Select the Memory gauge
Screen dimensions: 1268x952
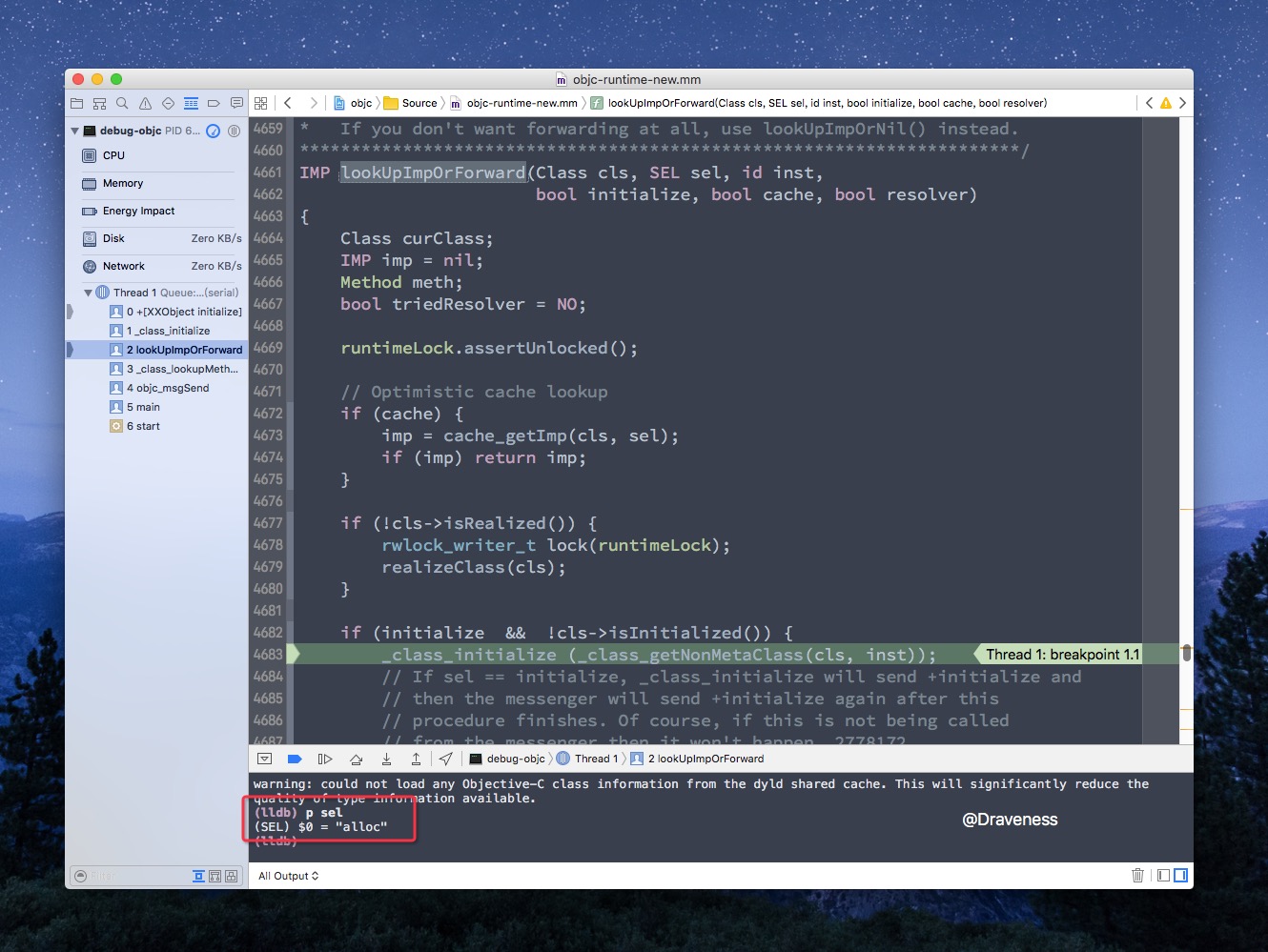click(157, 183)
